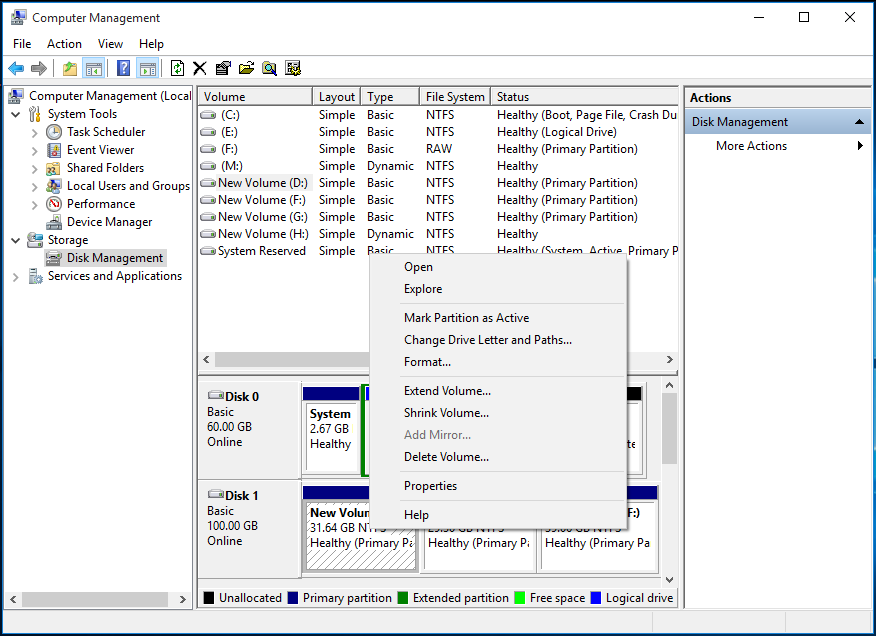The width and height of the screenshot is (876, 636).
Task: Sort by the Volume column header
Action: click(x=256, y=97)
